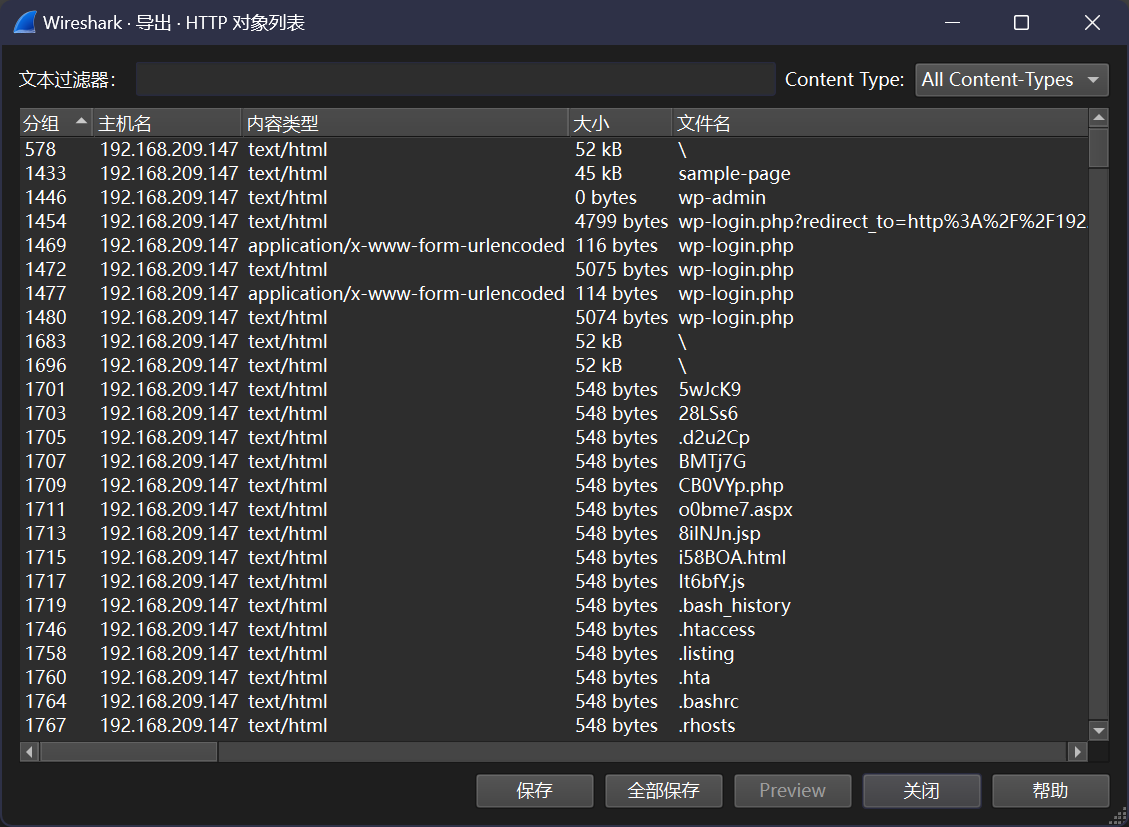The image size is (1129, 827).
Task: Click the 116 bytes size cell
Action: point(616,245)
